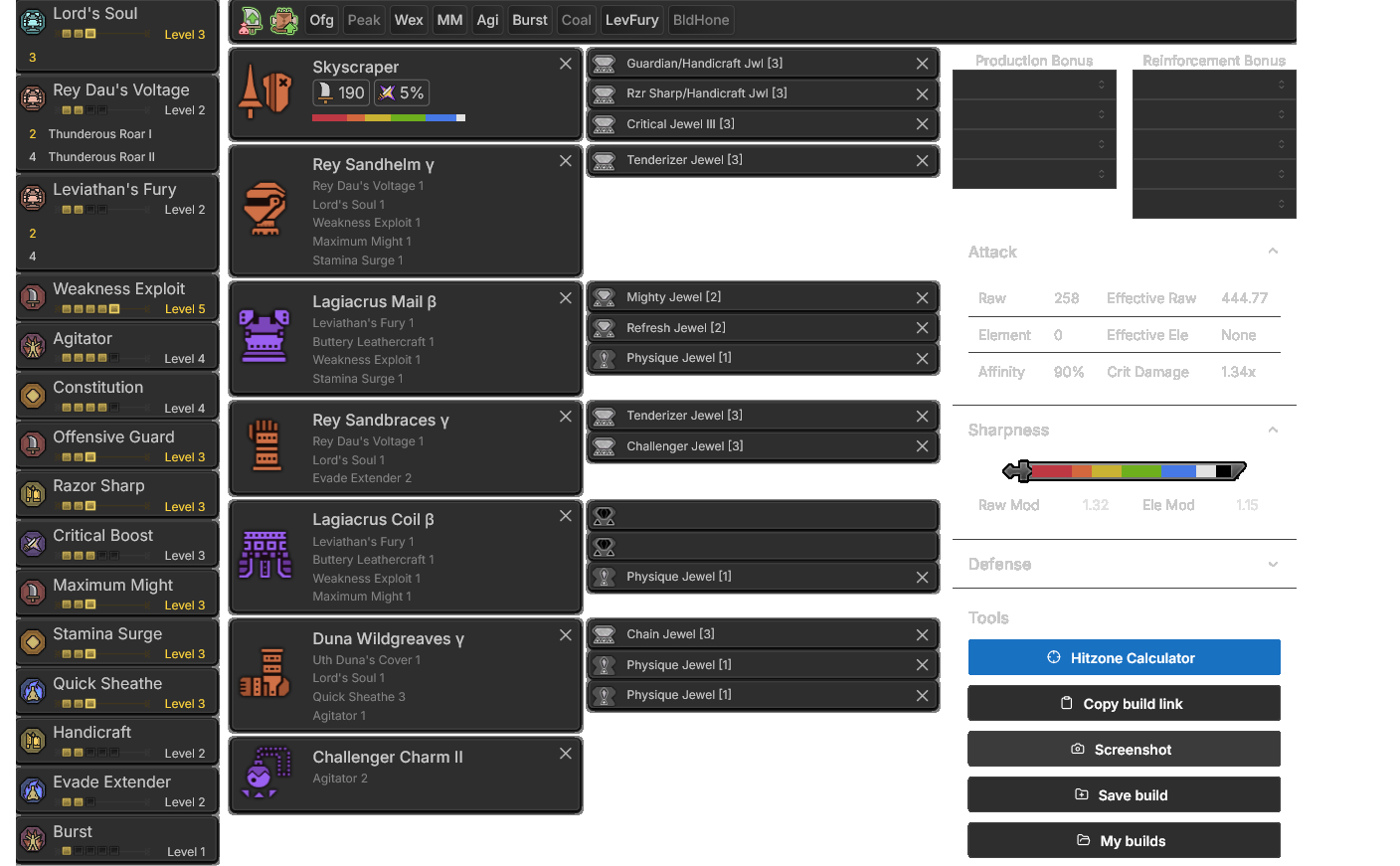Image resolution: width=1400 pixels, height=866 pixels.
Task: Toggle the Wex skill buff
Action: coord(409,20)
